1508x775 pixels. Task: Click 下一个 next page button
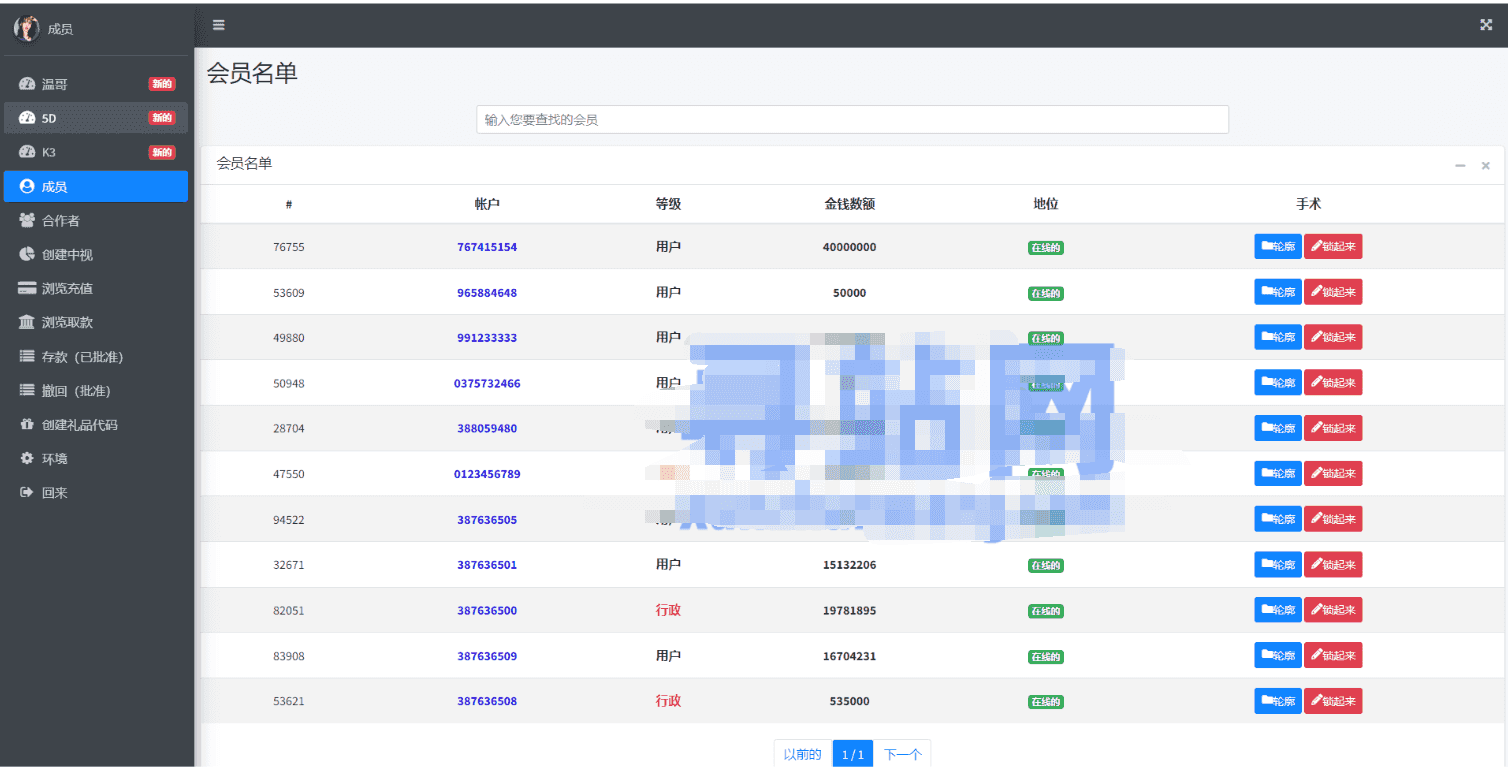pos(902,754)
